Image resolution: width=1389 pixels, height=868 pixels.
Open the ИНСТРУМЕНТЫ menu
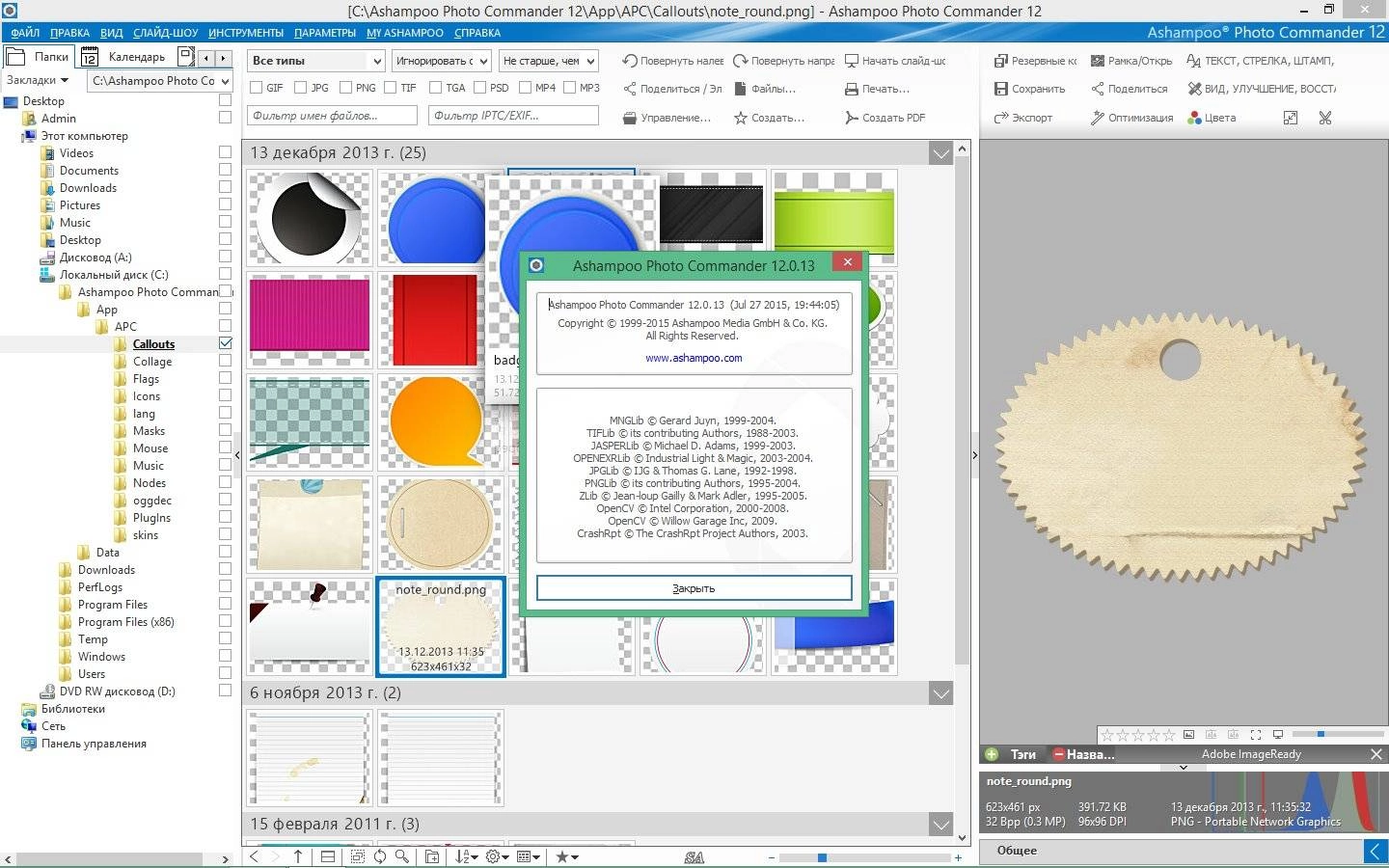[x=246, y=33]
